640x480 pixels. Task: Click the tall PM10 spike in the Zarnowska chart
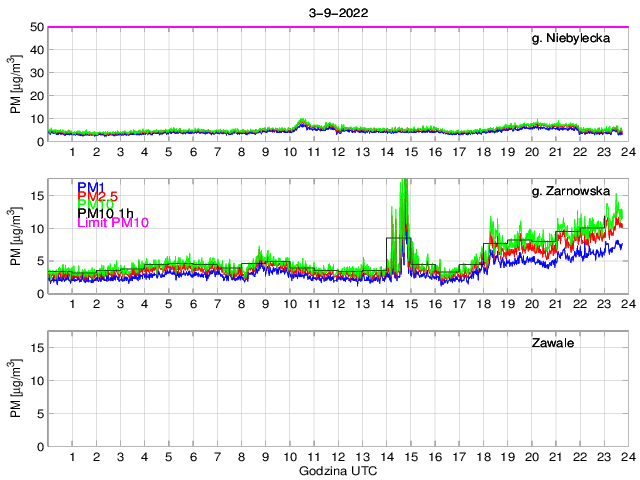coord(404,200)
